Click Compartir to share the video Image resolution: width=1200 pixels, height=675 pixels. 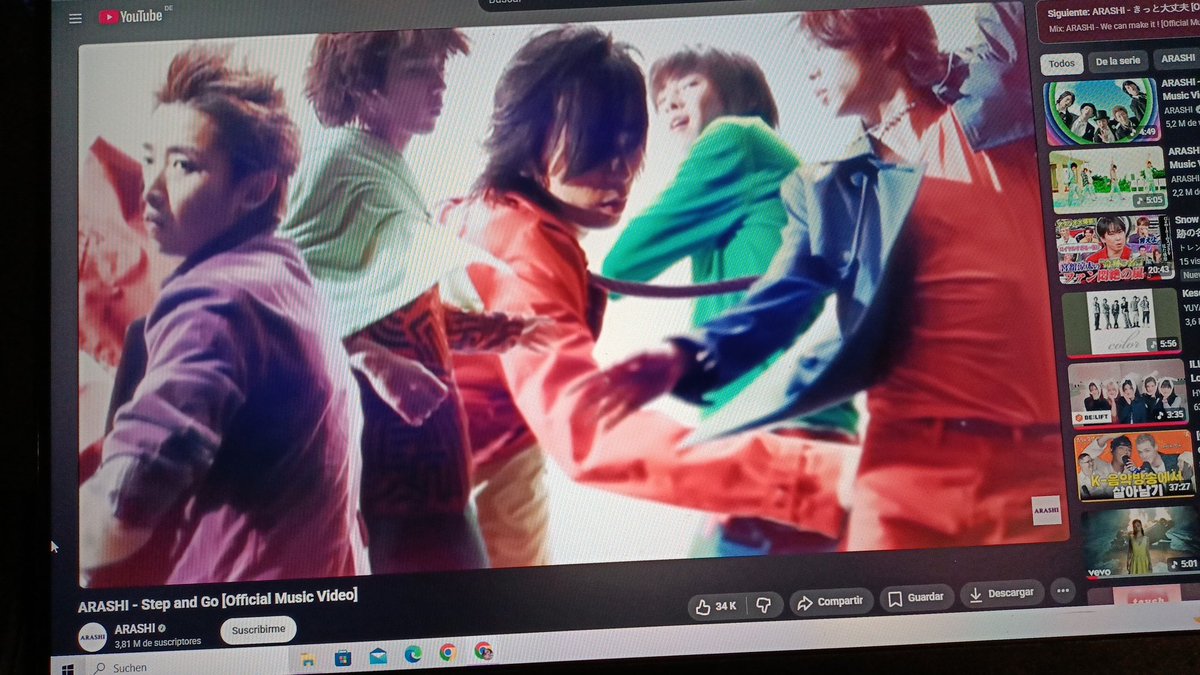tap(831, 601)
